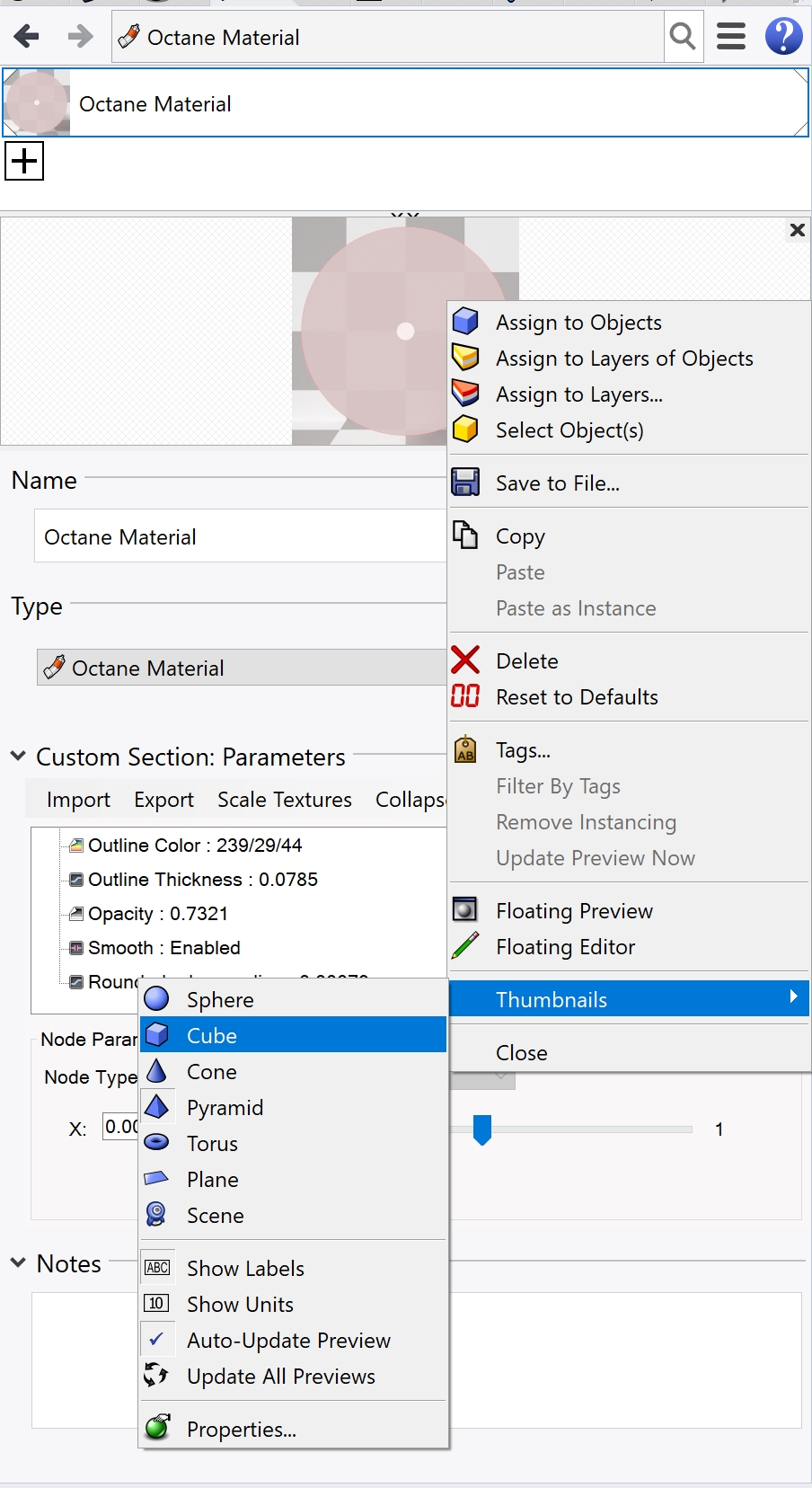Choose Assign to Objects menu entry
812x1488 pixels.
578,323
